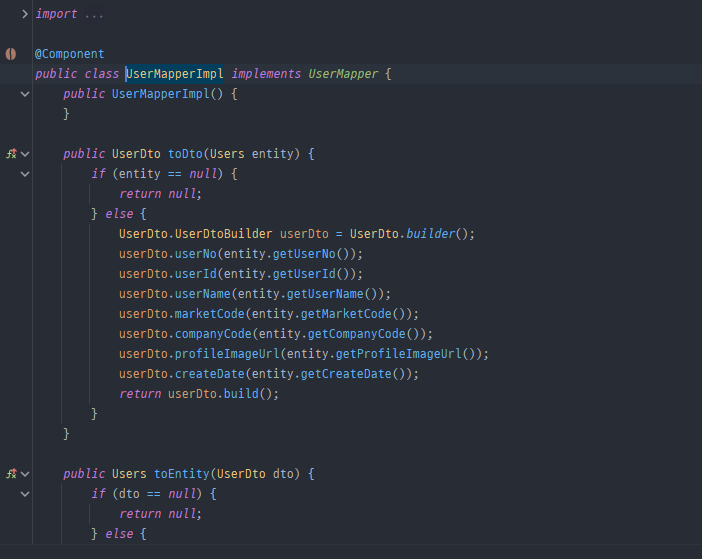The width and height of the screenshot is (702, 559).
Task: Click UserDtoBuilder type name
Action: (x=223, y=234)
